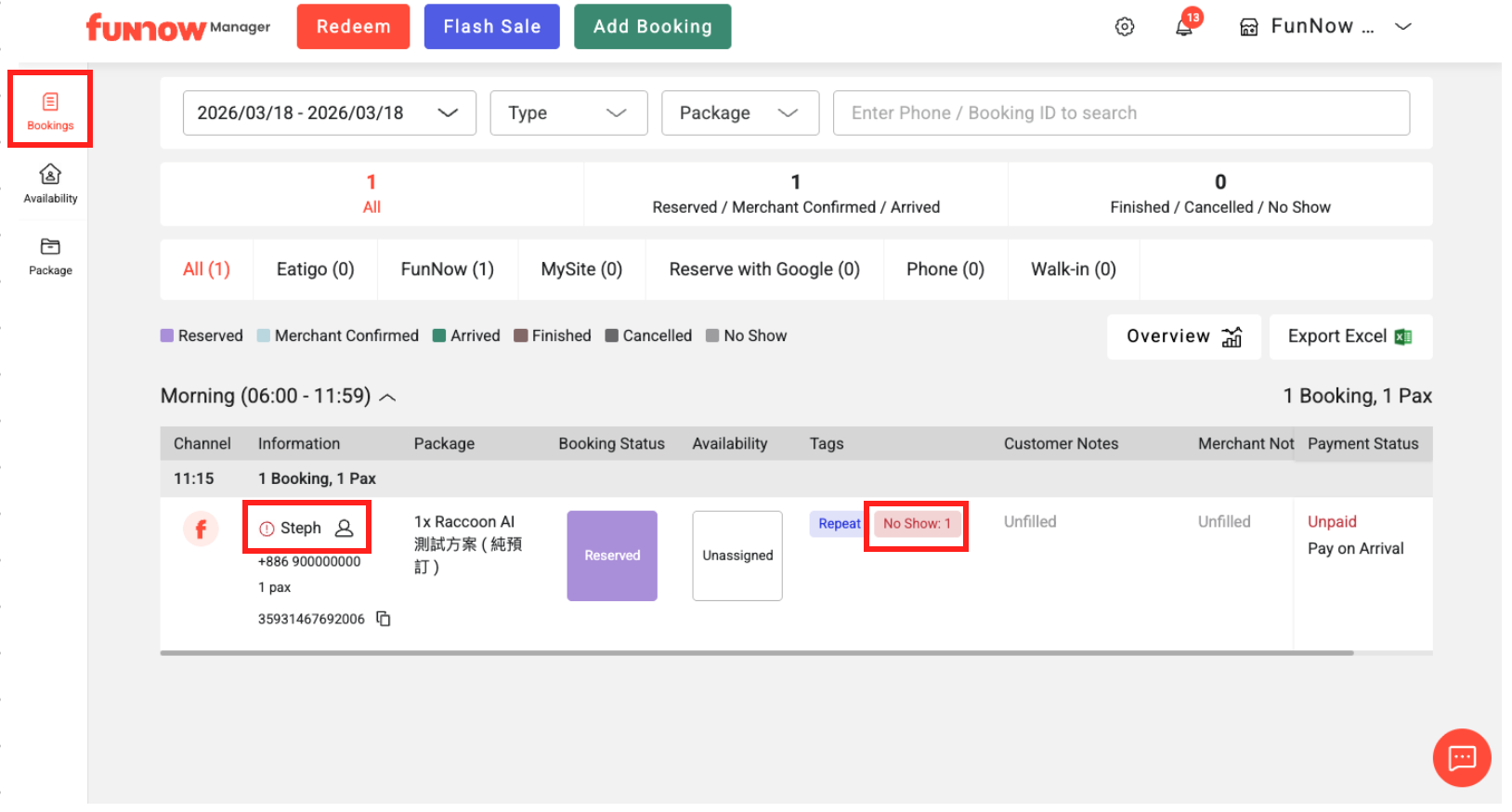Screen dimensions: 1512x812
Task: Open the Package sidebar section
Action: pos(50,255)
